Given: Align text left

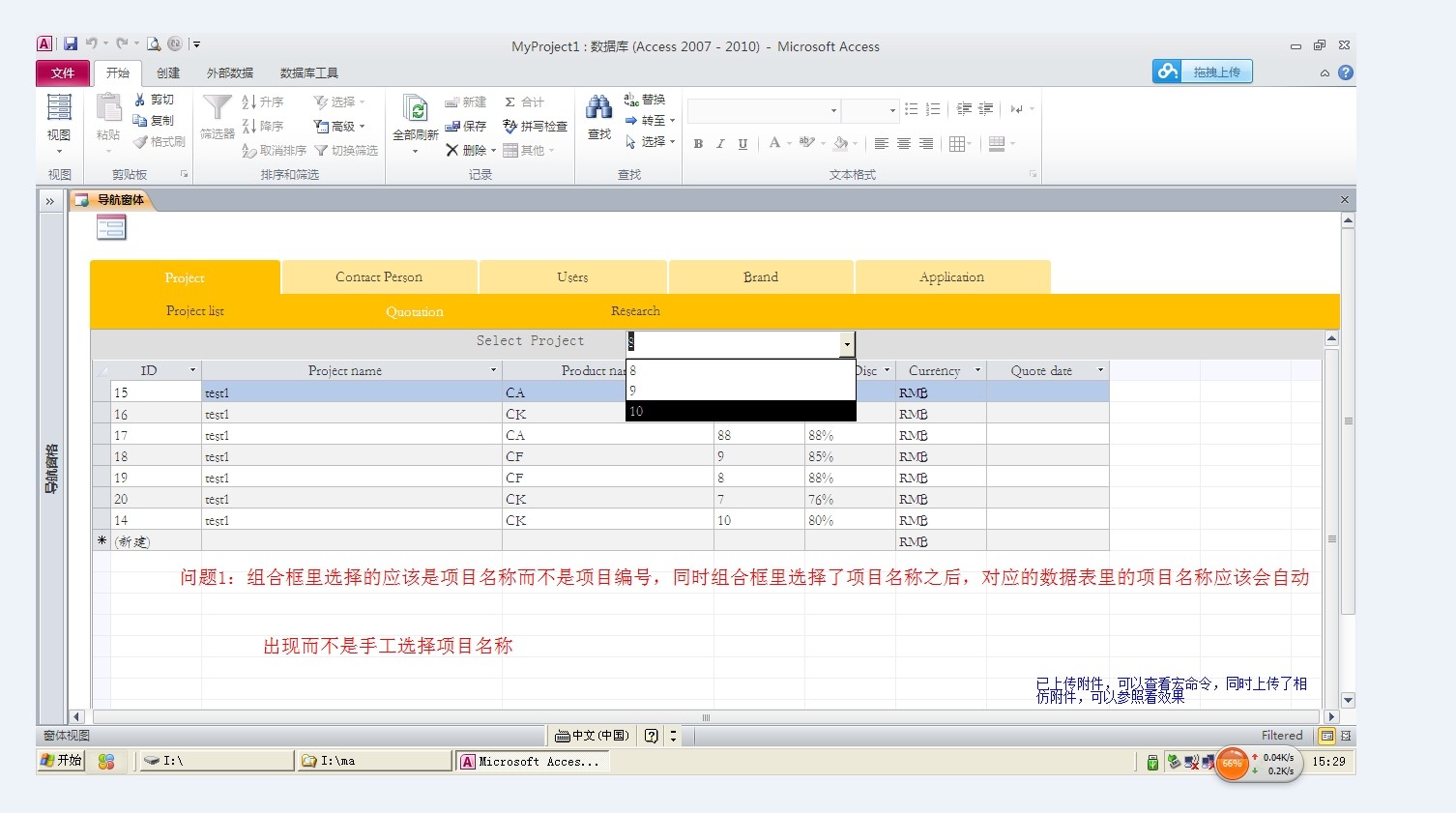Looking at the screenshot, I should tap(882, 144).
